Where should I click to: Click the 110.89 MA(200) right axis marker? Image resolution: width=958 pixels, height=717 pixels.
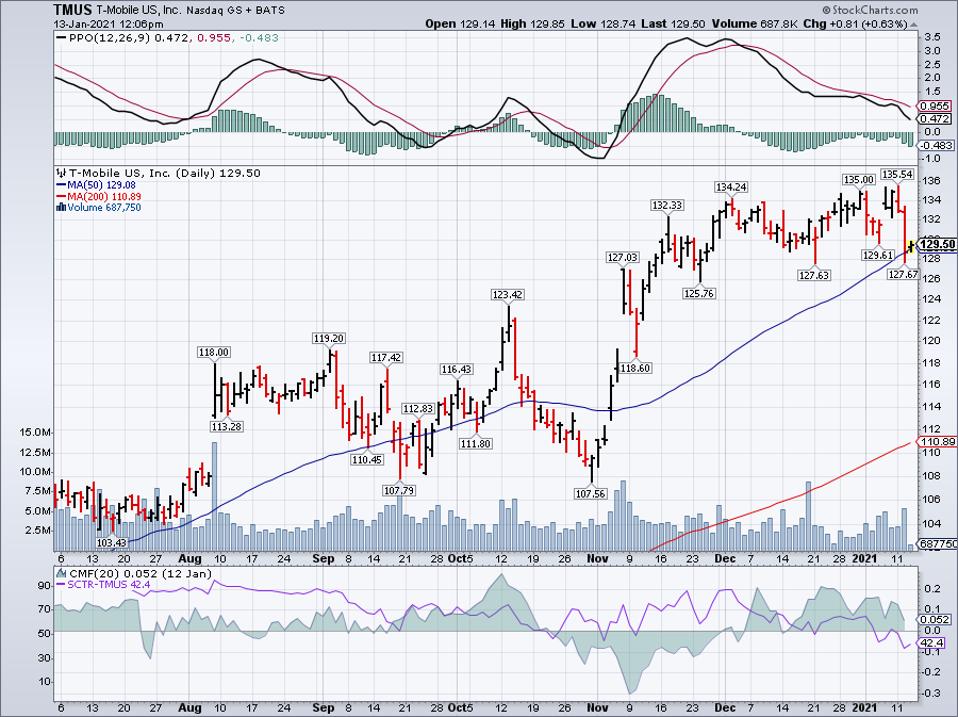point(938,442)
